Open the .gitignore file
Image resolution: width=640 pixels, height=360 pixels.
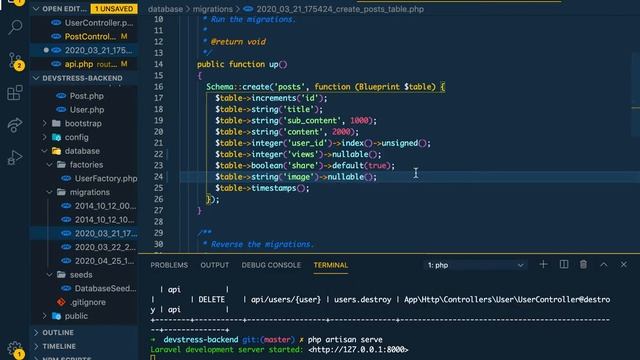[87, 302]
